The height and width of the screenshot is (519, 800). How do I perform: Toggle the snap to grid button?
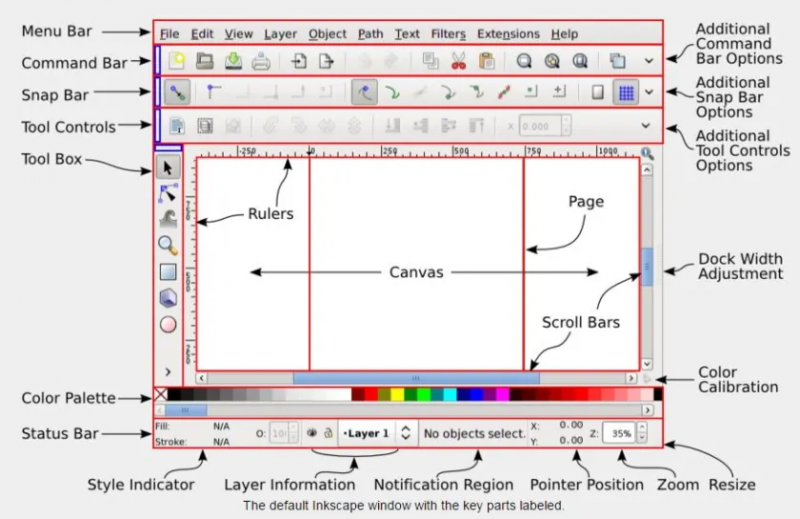pyautogui.click(x=626, y=93)
